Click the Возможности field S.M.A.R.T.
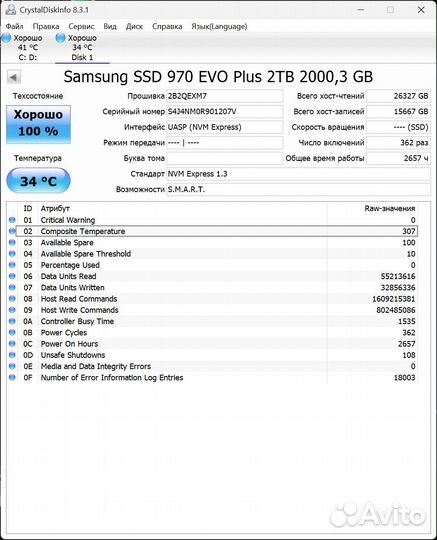The image size is (437, 540). click(x=298, y=189)
